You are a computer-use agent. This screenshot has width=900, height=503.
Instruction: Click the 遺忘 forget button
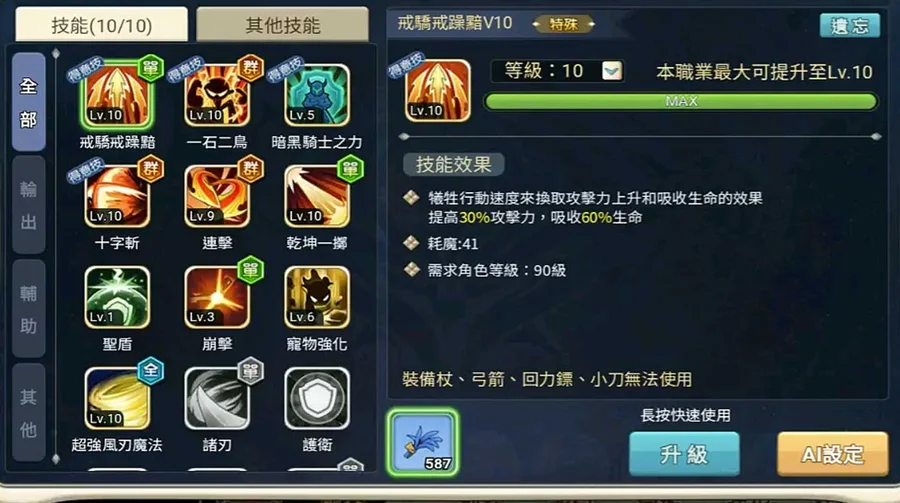click(849, 25)
